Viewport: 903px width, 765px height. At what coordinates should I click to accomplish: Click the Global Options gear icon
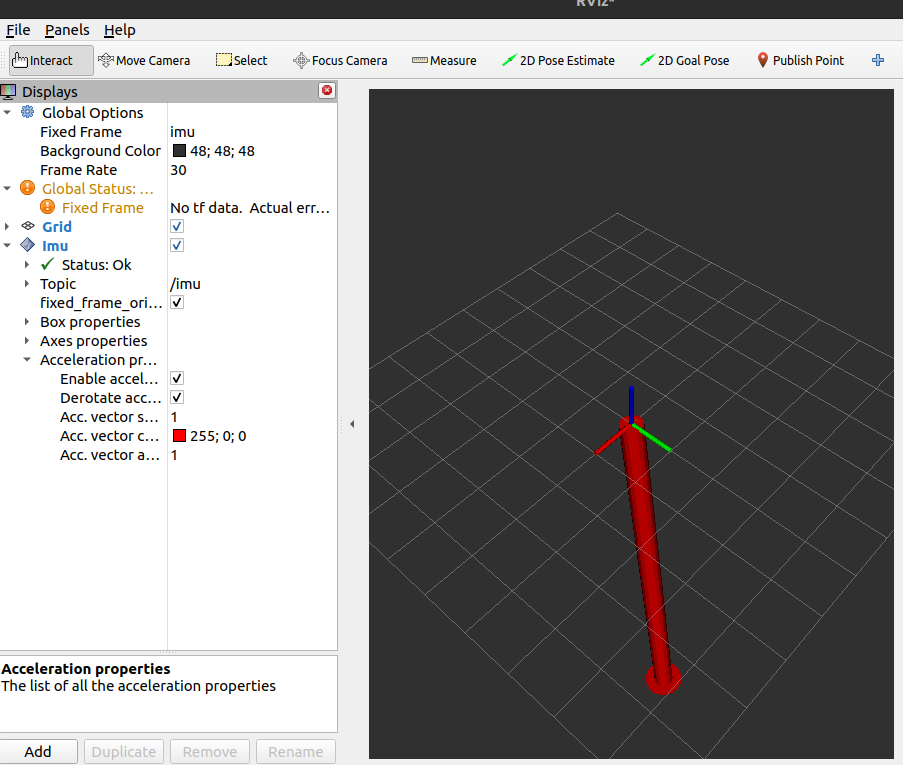pyautogui.click(x=27, y=112)
